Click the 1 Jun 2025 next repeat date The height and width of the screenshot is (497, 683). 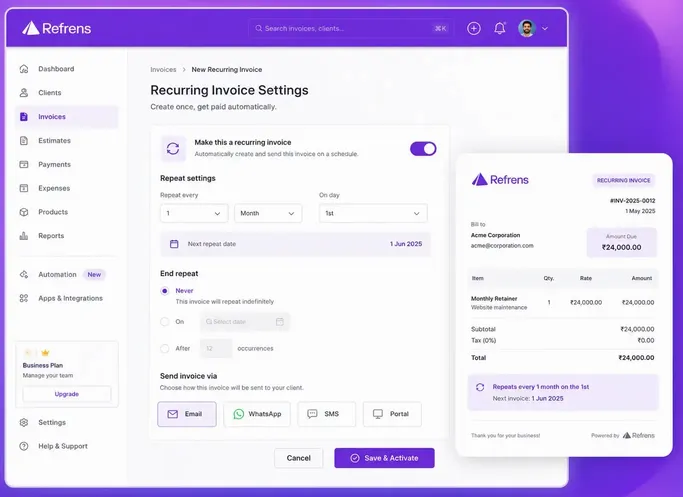[x=406, y=244]
